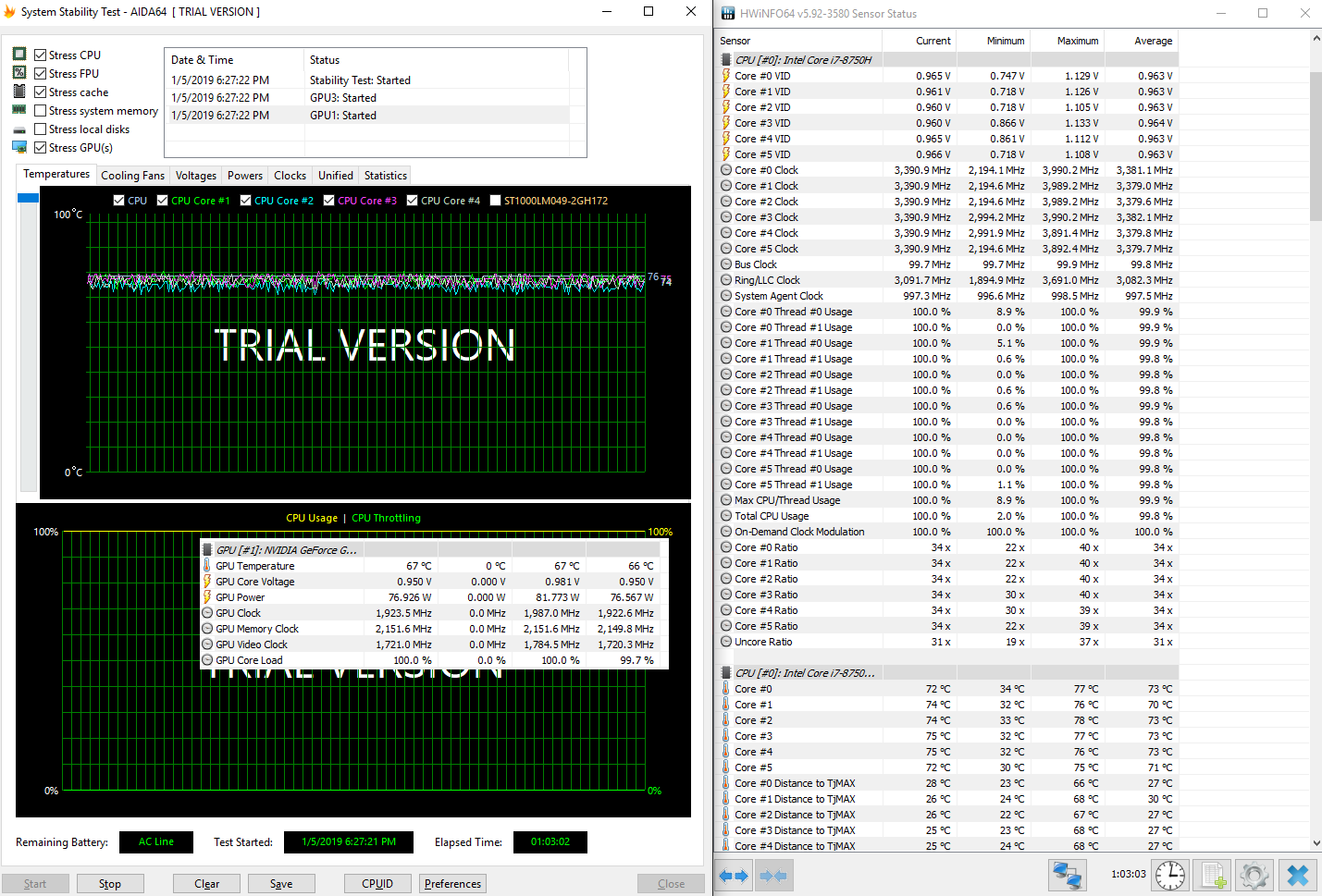Collapse the GPU [#1]: NVIDIA GeForce group

pos(207,550)
